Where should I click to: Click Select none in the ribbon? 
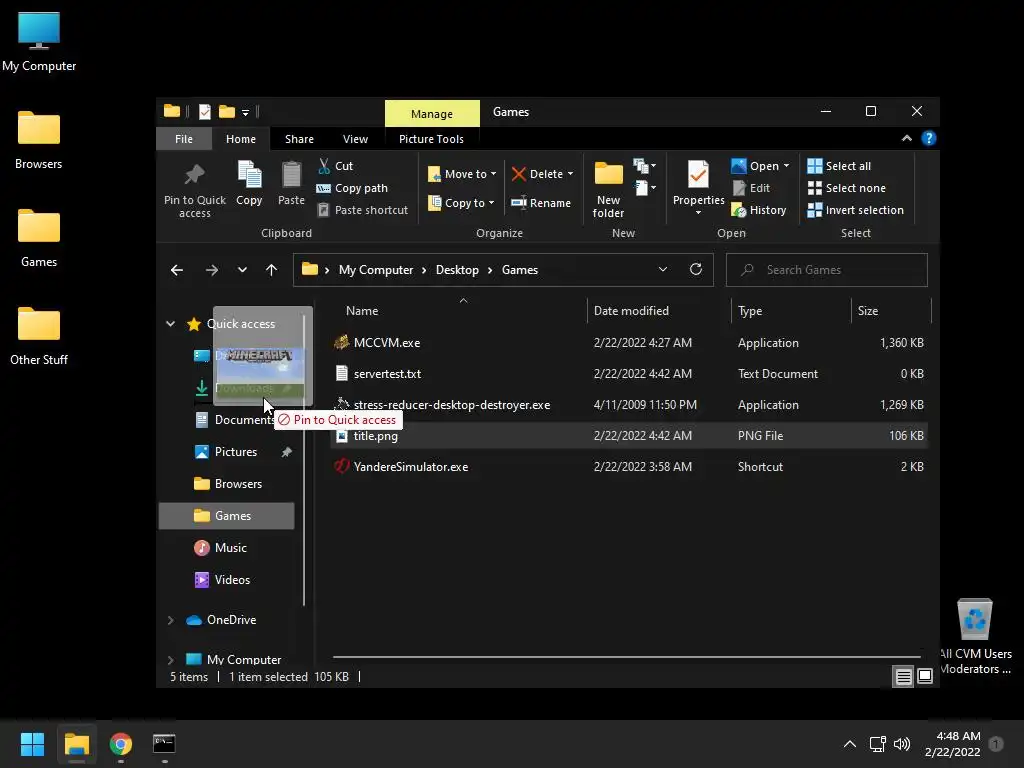click(846, 188)
